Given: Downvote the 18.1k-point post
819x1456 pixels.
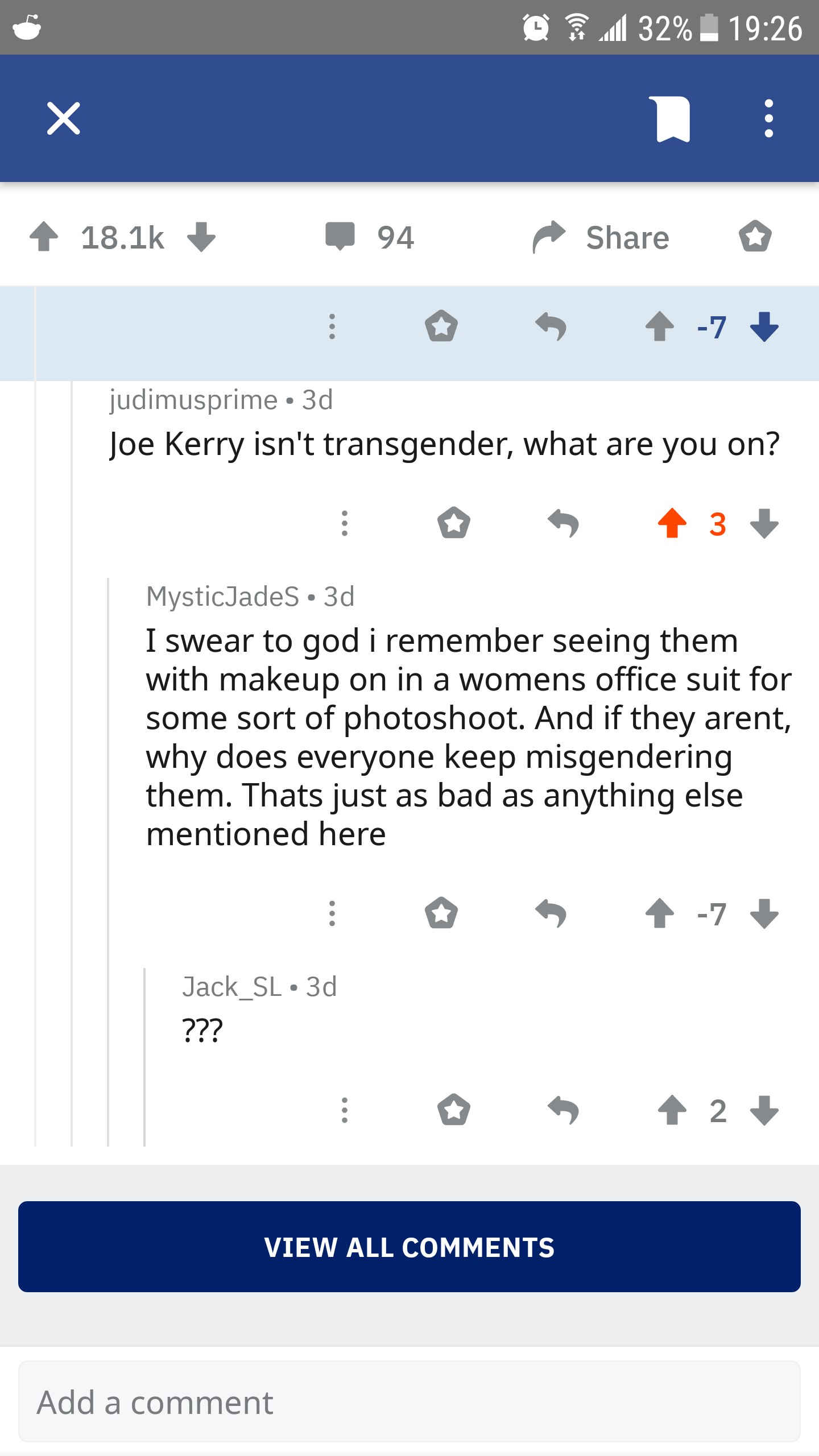Looking at the screenshot, I should pyautogui.click(x=201, y=237).
